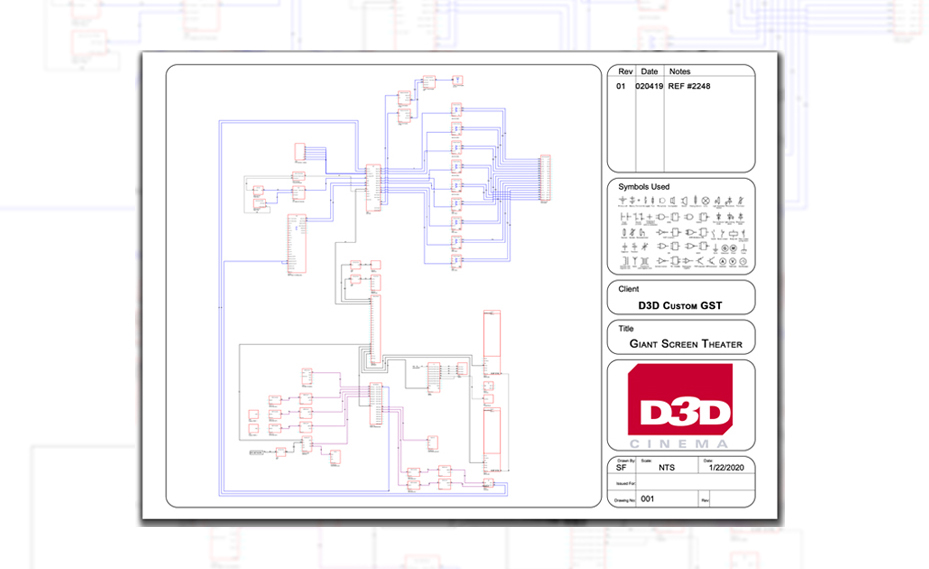Click the Drawing No value 001
The width and height of the screenshot is (929, 569).
click(646, 497)
